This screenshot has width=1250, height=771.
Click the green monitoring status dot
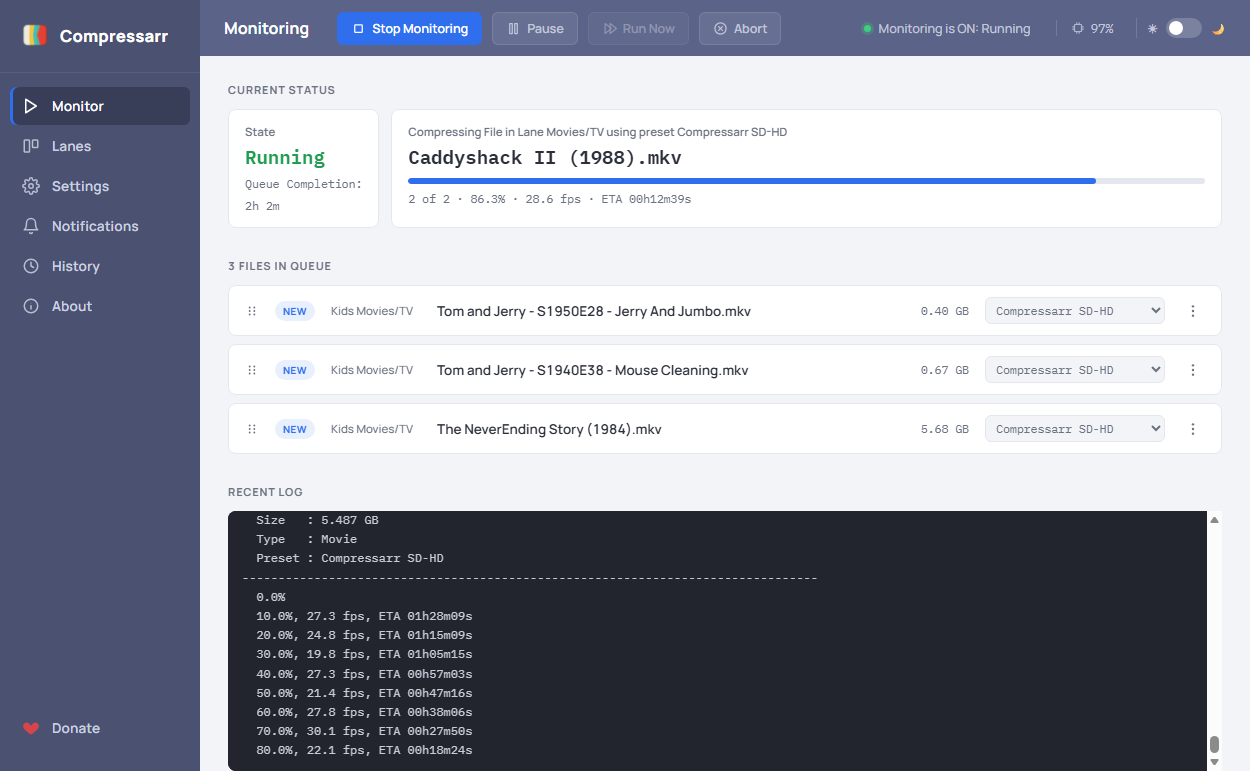(867, 29)
